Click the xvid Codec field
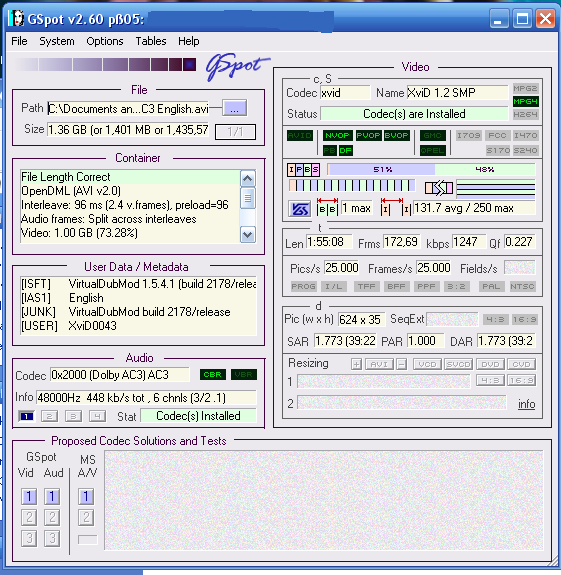 point(345,93)
